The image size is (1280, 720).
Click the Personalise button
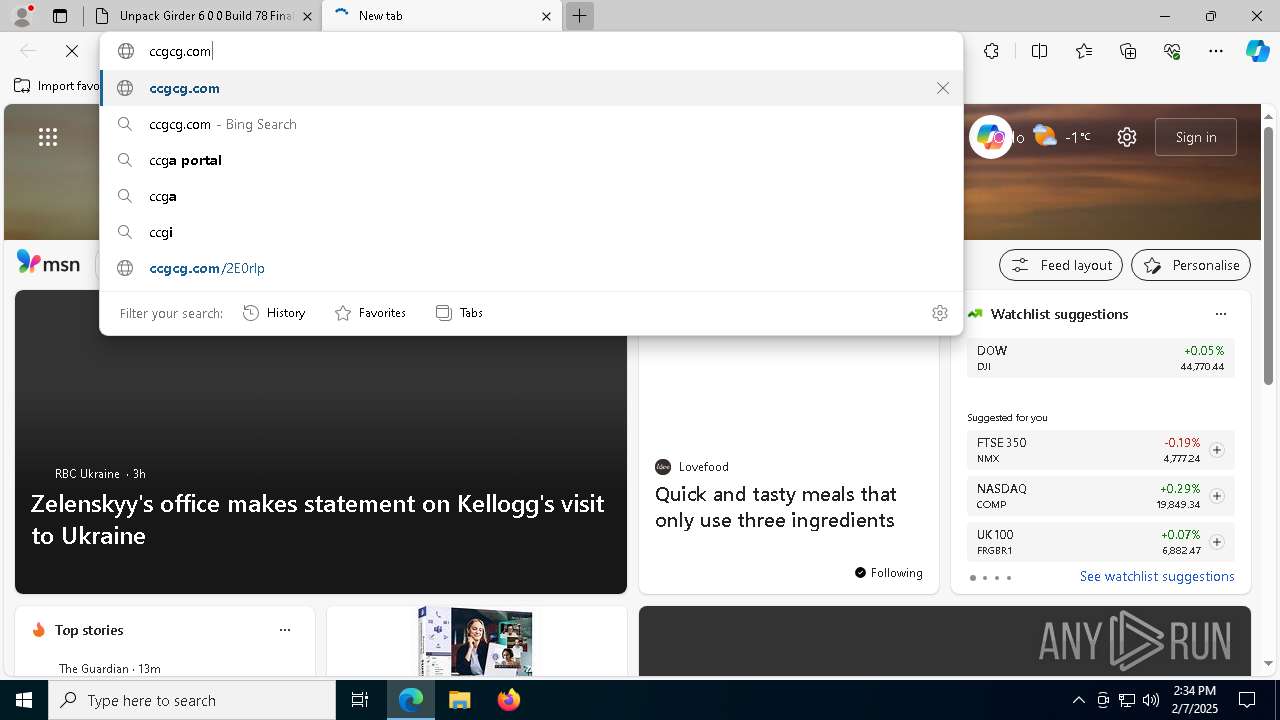coord(1191,265)
